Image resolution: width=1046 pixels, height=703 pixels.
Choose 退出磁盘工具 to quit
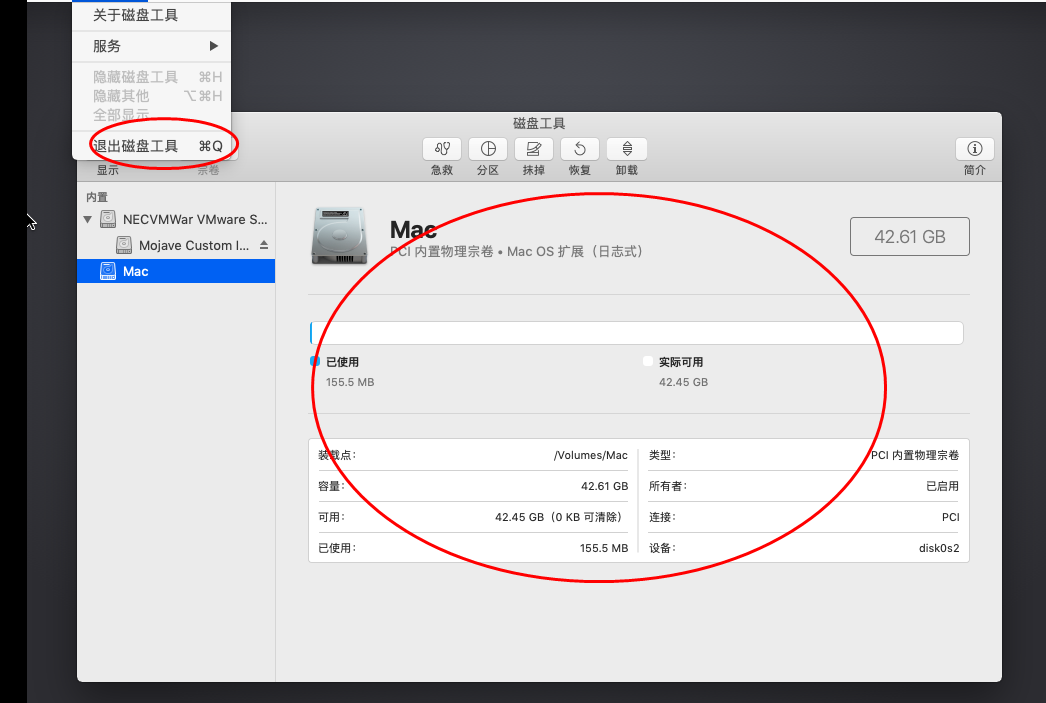pyautogui.click(x=151, y=146)
